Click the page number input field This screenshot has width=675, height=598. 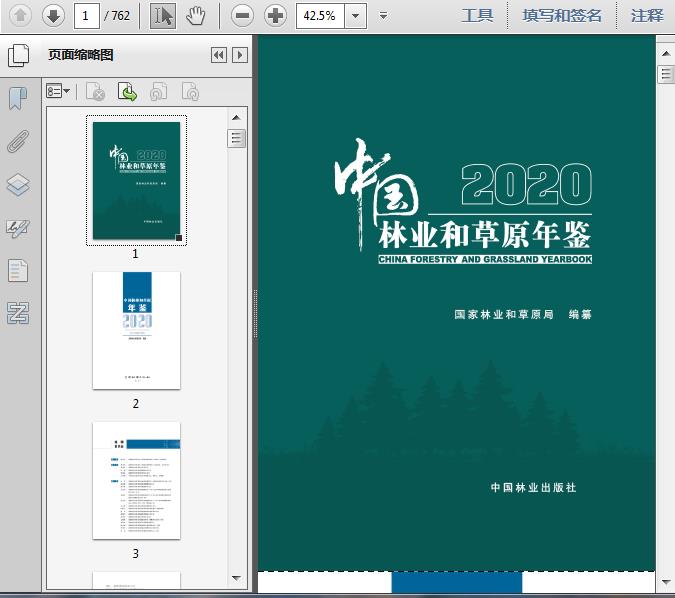tap(87, 16)
